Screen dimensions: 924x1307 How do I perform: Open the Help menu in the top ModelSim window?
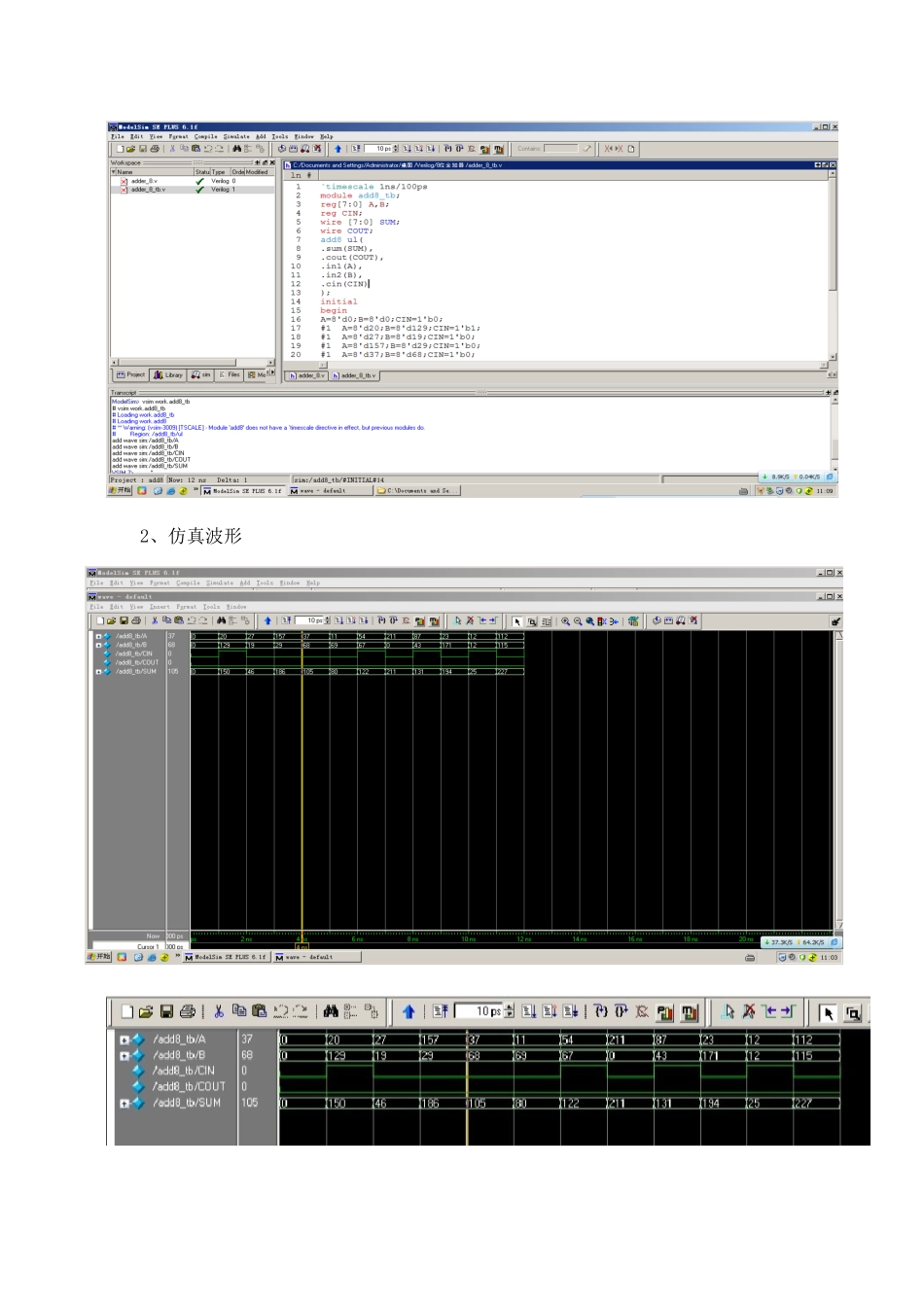coord(327,136)
